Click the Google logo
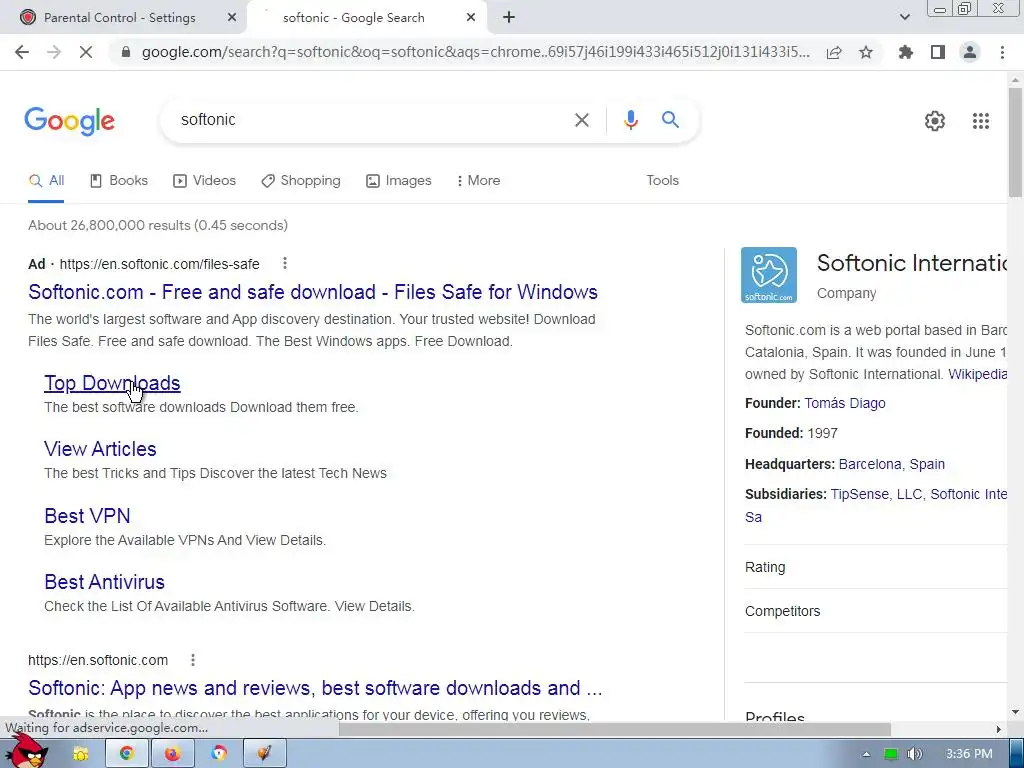The height and width of the screenshot is (768, 1024). tap(69, 121)
